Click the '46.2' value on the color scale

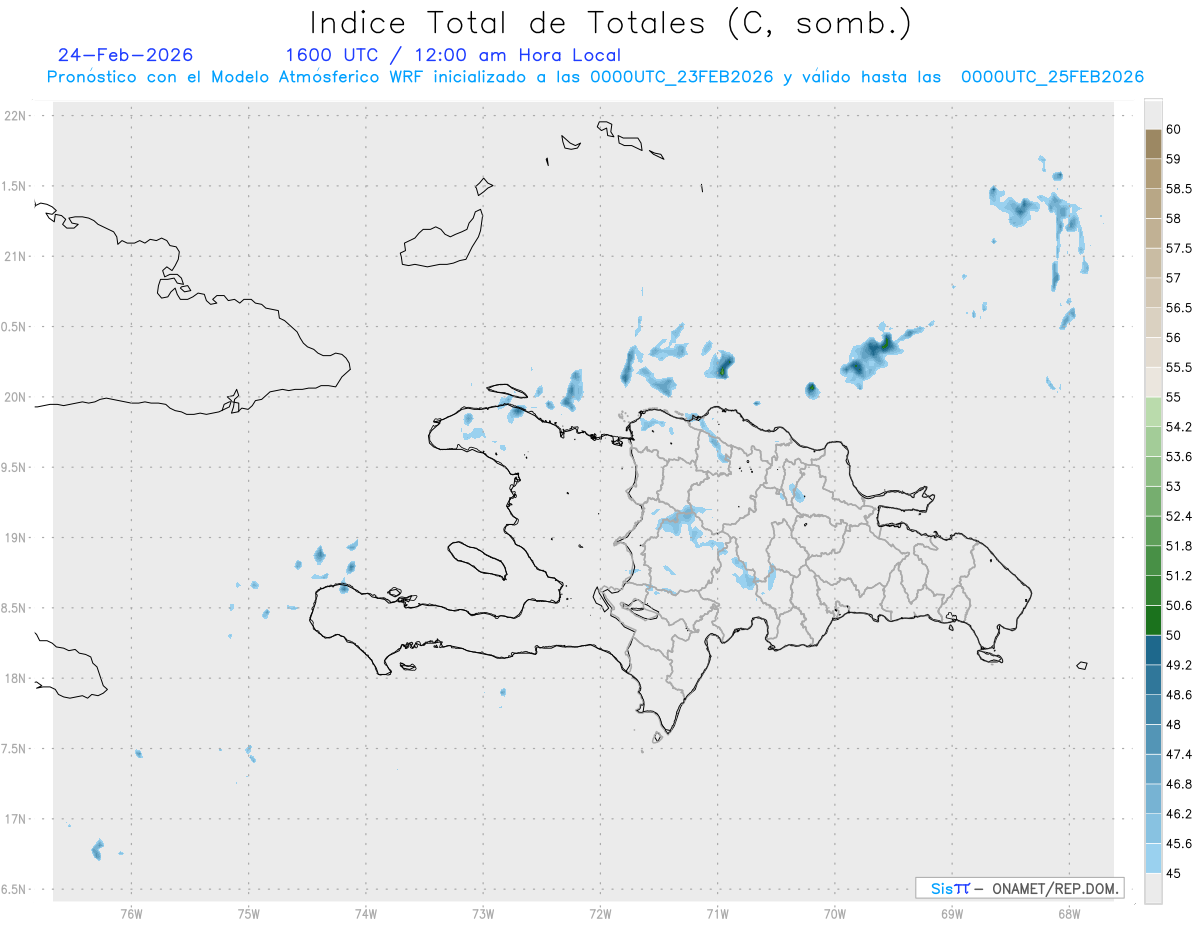(x=1179, y=814)
